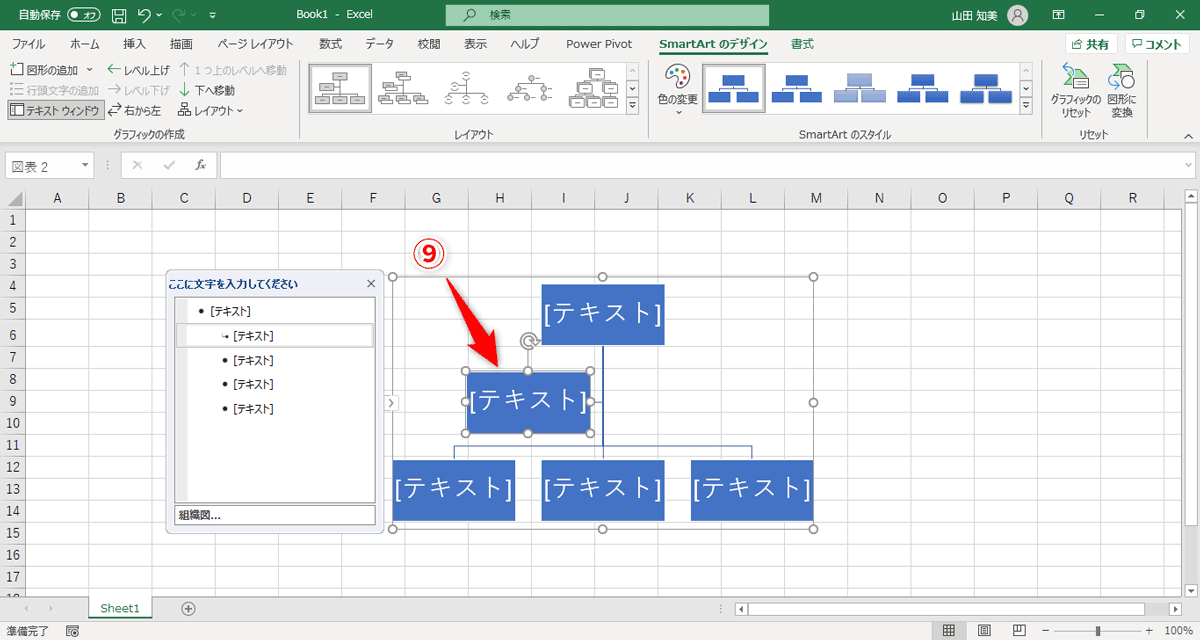Viewport: 1200px width, 640px height.
Task: Click the first [テキスト] bullet in text pane
Action: point(230,312)
